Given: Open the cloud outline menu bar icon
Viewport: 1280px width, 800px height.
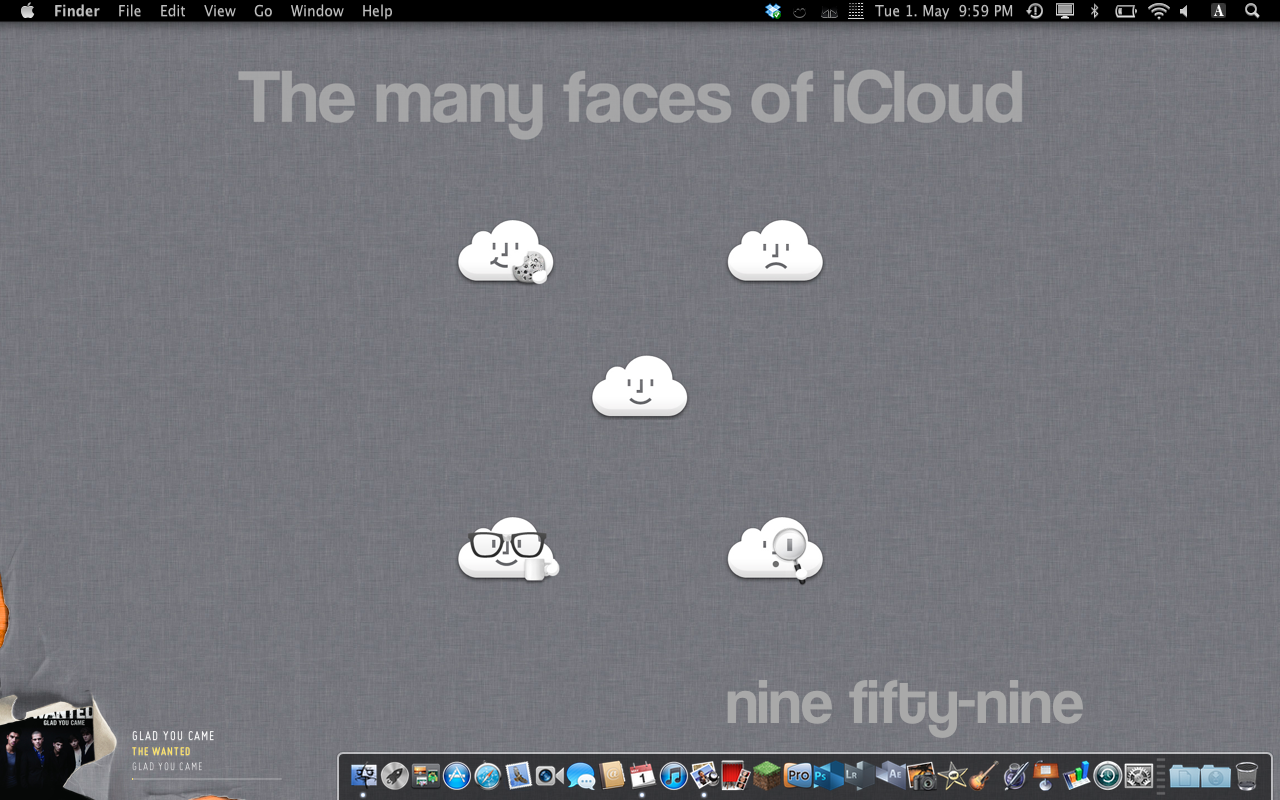Looking at the screenshot, I should click(x=800, y=12).
